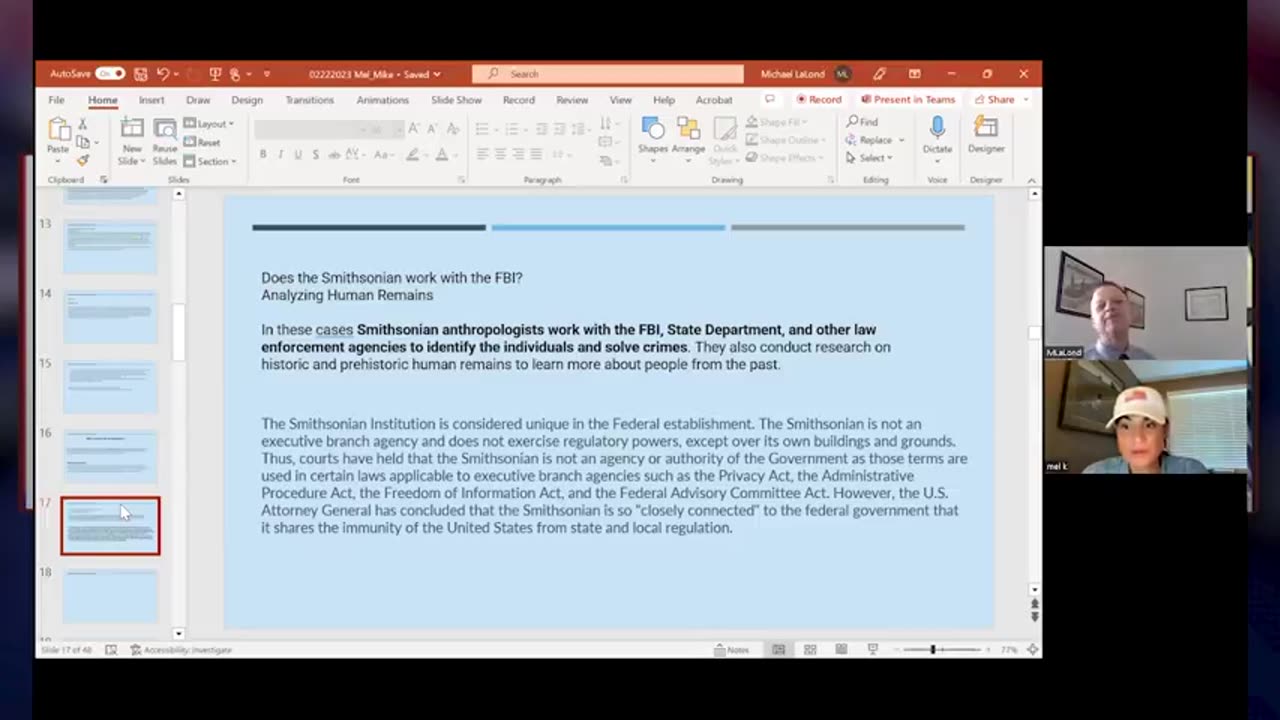Toggle Underline formatting
1280x720 pixels.
pyautogui.click(x=298, y=155)
